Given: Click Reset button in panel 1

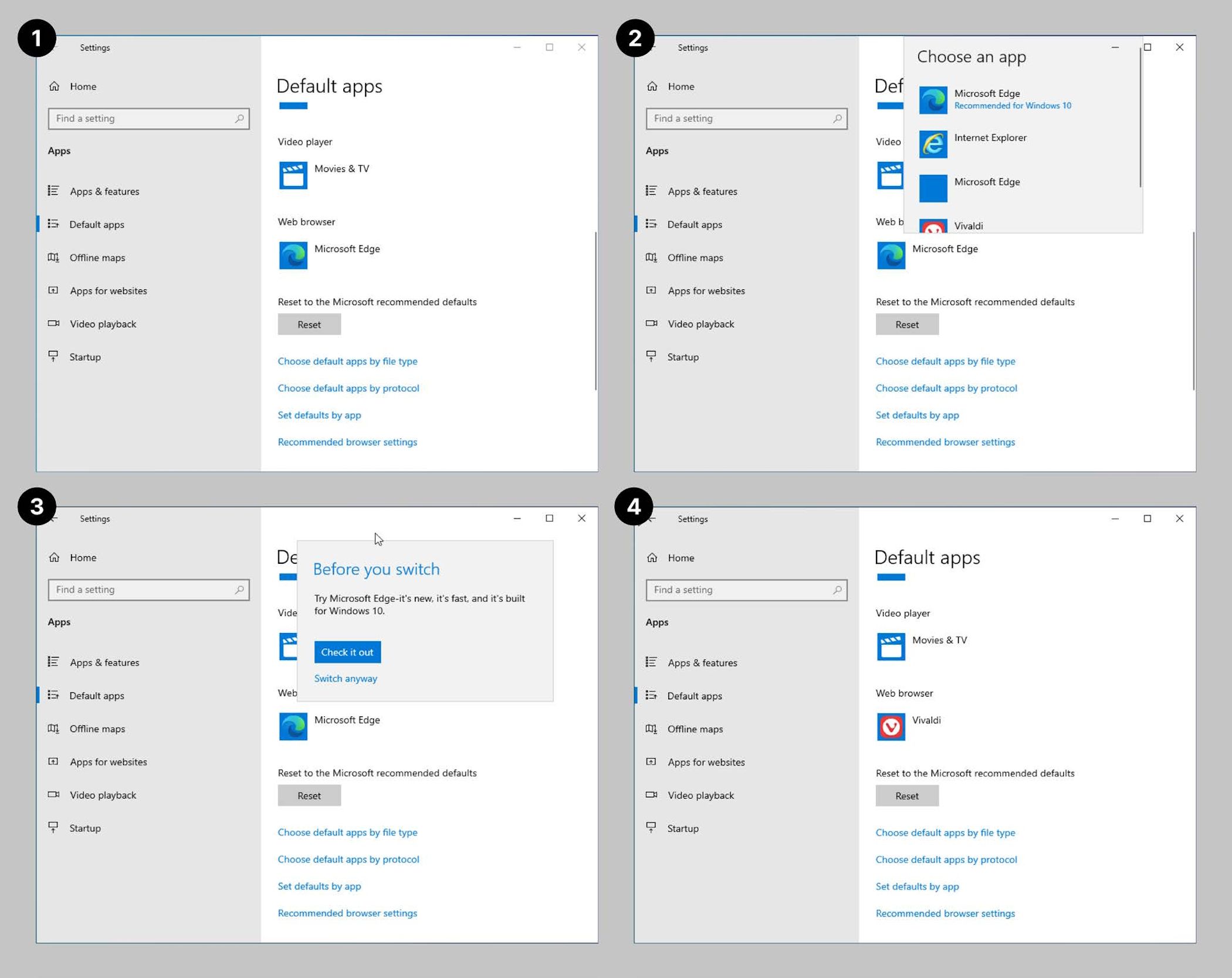Looking at the screenshot, I should [309, 324].
